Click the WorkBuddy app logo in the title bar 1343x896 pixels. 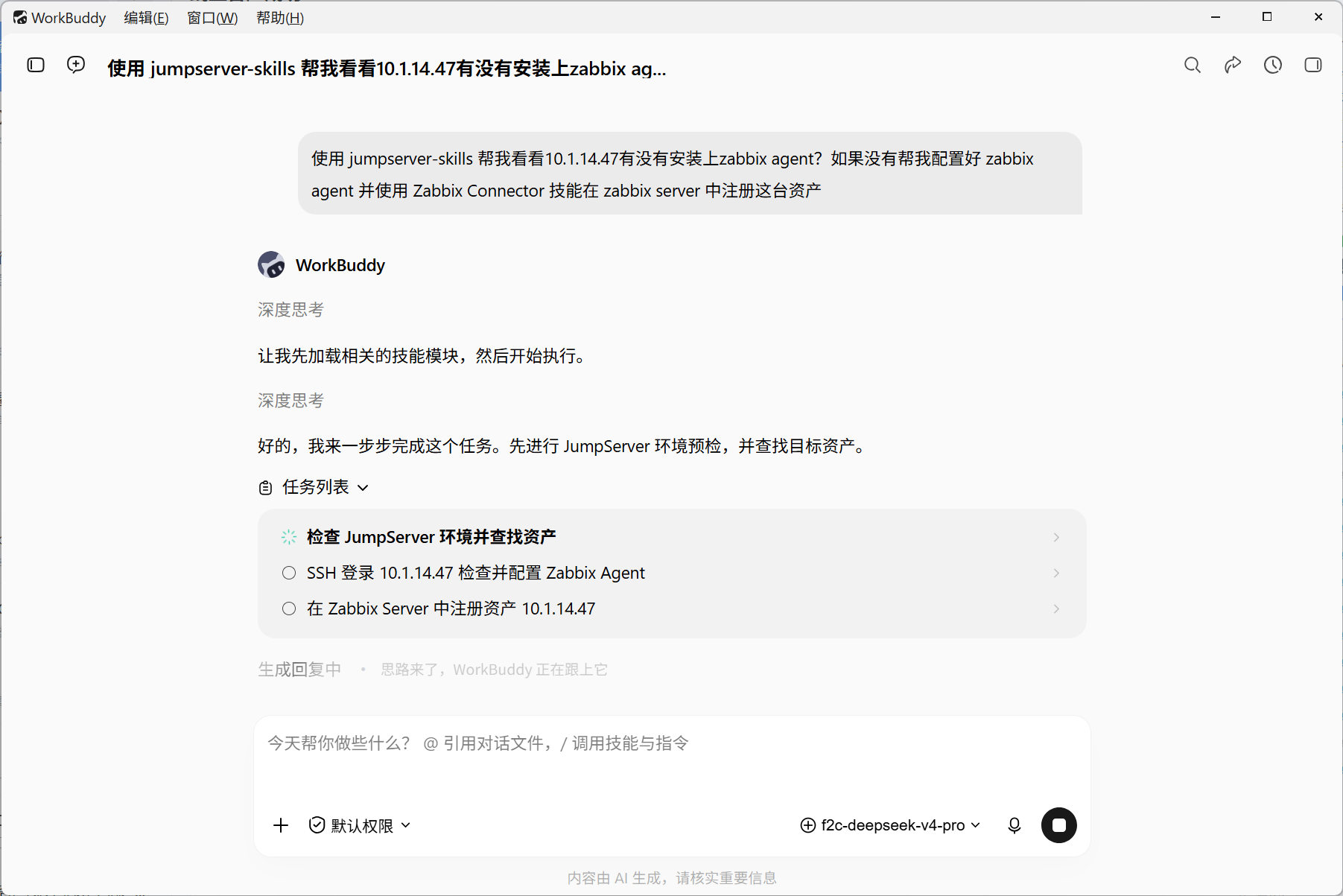(20, 17)
